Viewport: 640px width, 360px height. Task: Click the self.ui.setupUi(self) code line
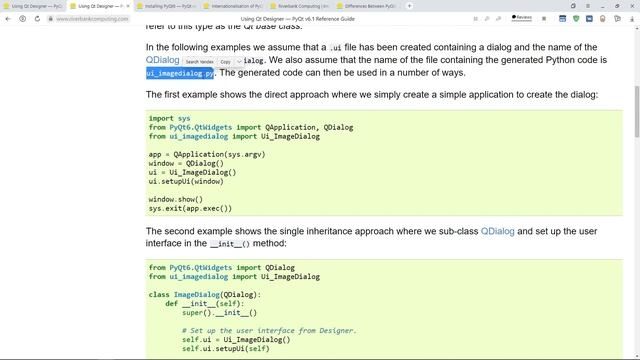[226, 349]
